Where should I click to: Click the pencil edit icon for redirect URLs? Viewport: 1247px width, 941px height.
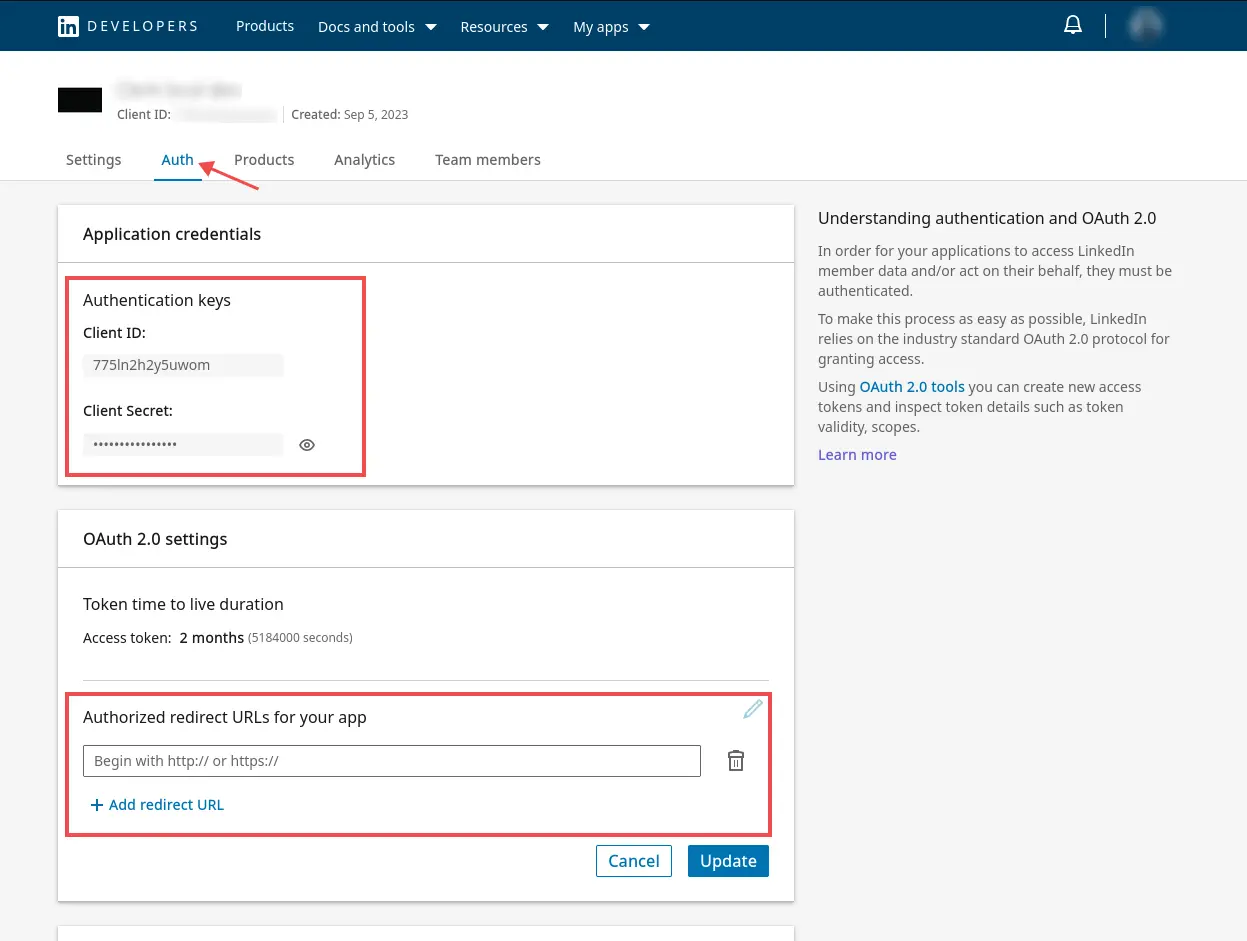753,709
